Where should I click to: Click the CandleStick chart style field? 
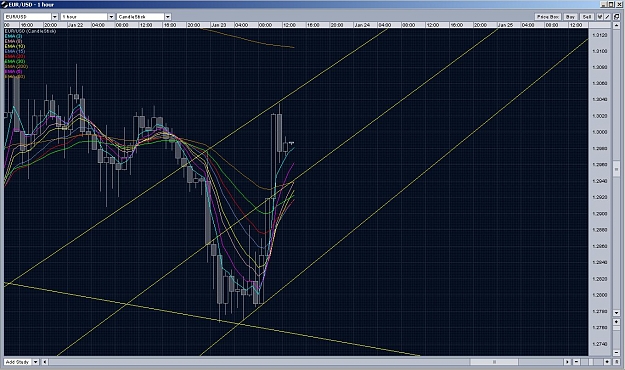pyautogui.click(x=141, y=17)
